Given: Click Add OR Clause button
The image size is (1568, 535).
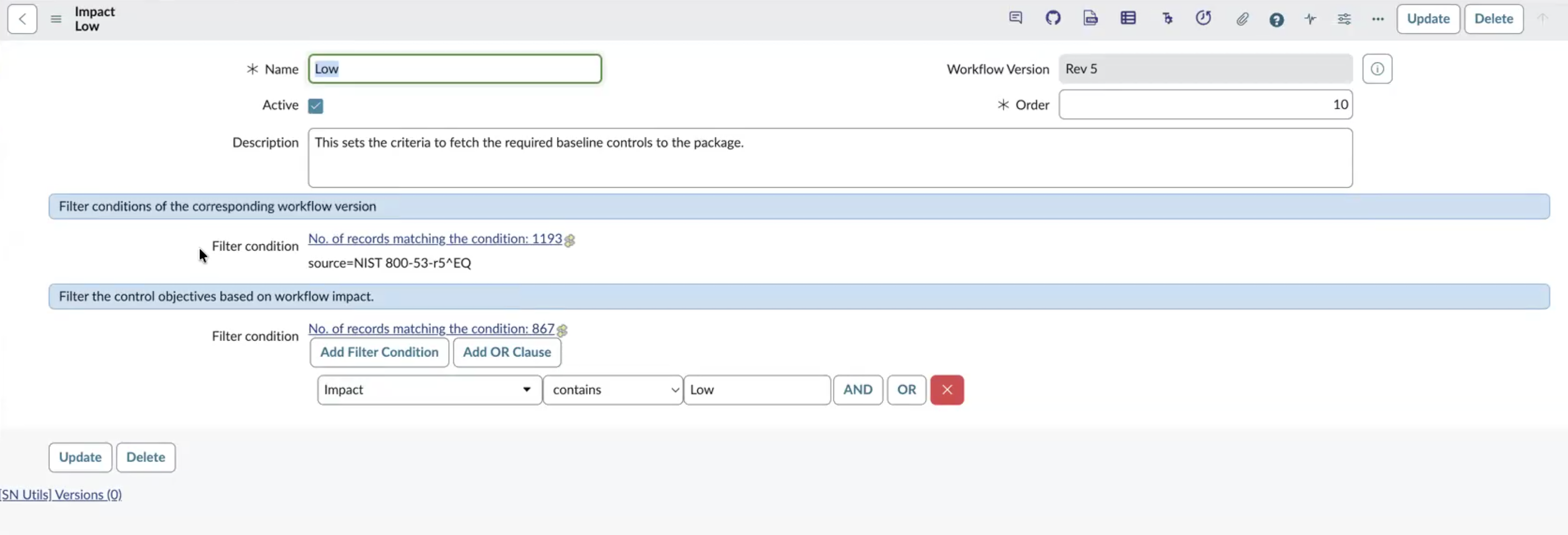Looking at the screenshot, I should [507, 353].
